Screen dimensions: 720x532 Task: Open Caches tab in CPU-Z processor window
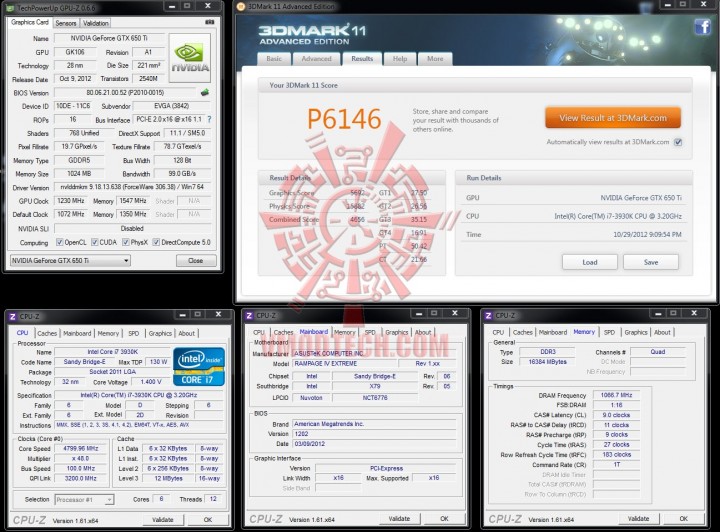tap(47, 333)
